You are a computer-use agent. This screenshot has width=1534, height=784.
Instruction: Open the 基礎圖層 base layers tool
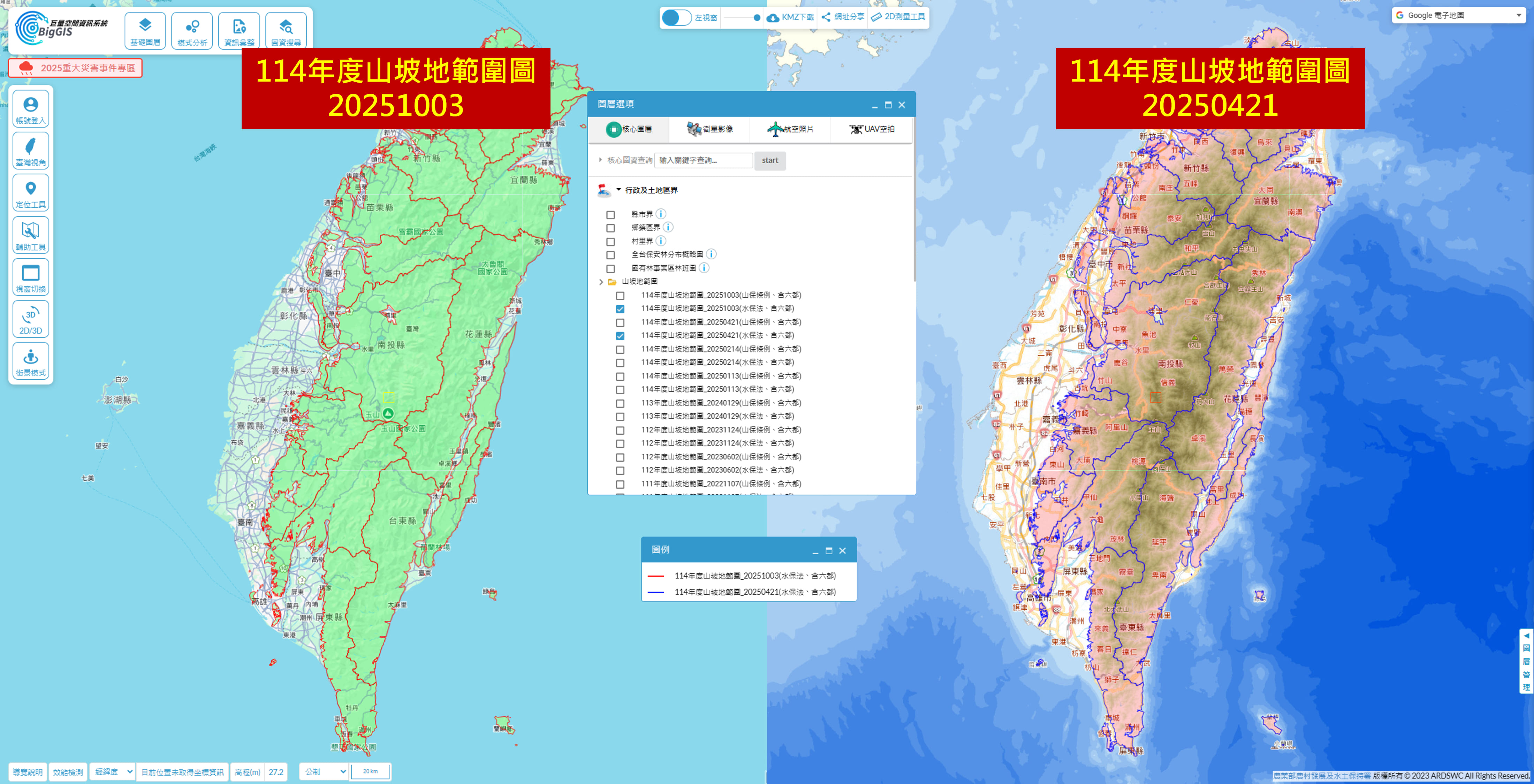tap(145, 31)
